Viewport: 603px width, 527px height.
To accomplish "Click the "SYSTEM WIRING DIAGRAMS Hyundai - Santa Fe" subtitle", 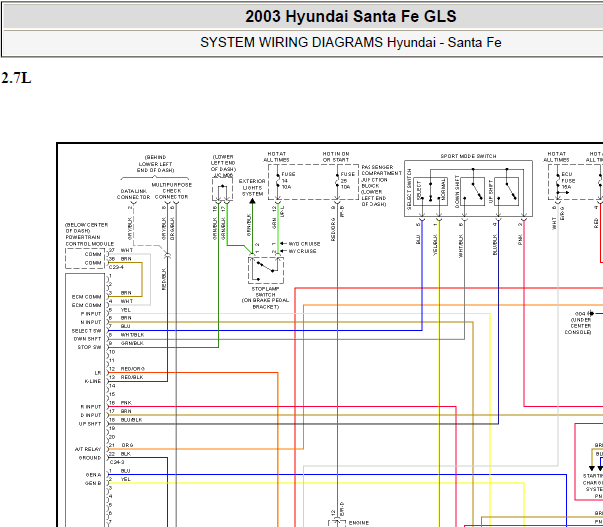I will 351,42.
